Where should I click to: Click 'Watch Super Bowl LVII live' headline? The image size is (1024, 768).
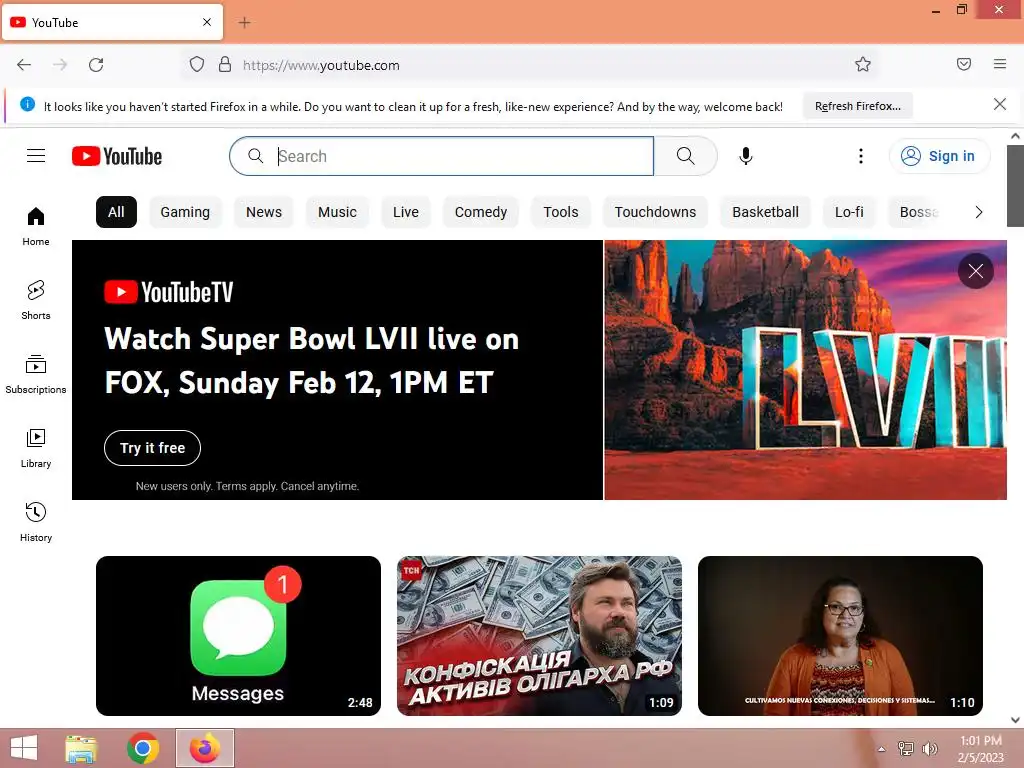pyautogui.click(x=312, y=360)
